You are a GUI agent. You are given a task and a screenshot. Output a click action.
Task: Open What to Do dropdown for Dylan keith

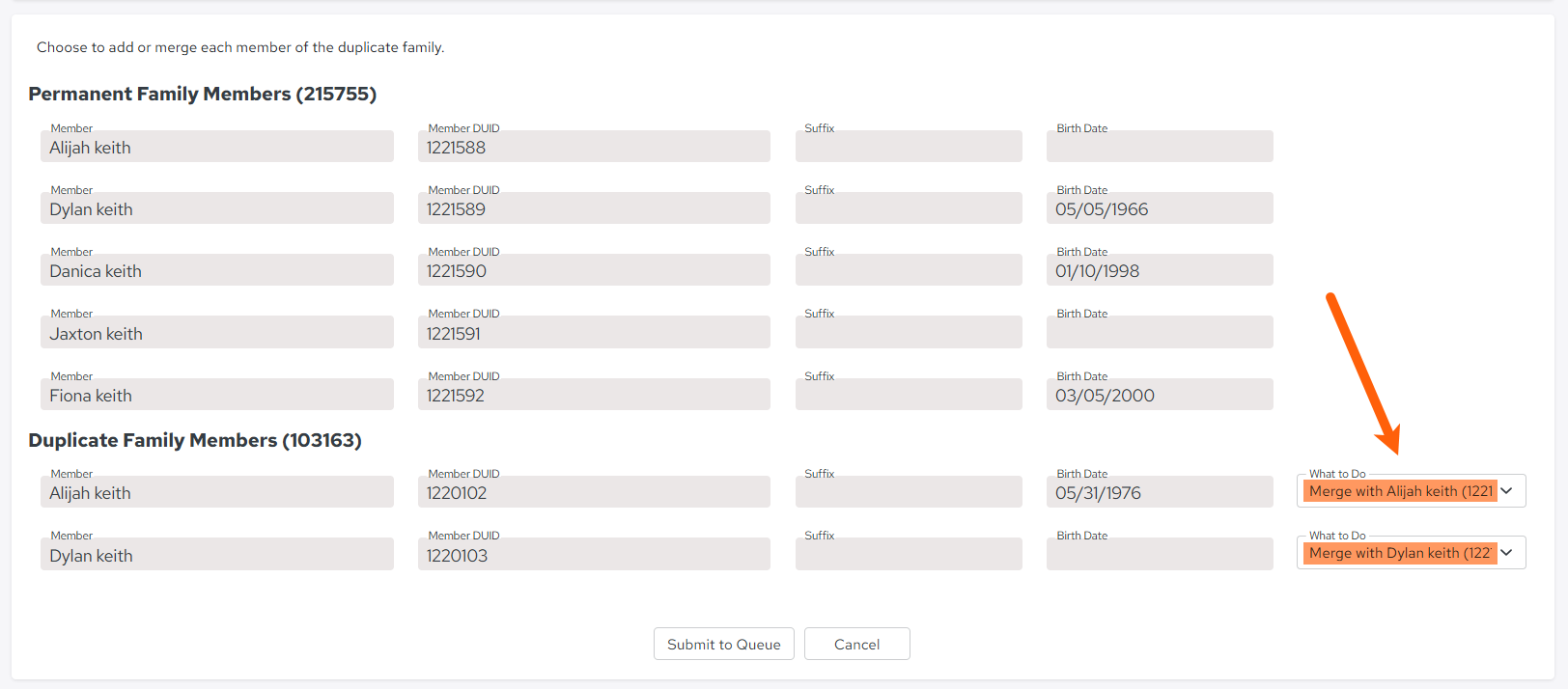click(1411, 553)
